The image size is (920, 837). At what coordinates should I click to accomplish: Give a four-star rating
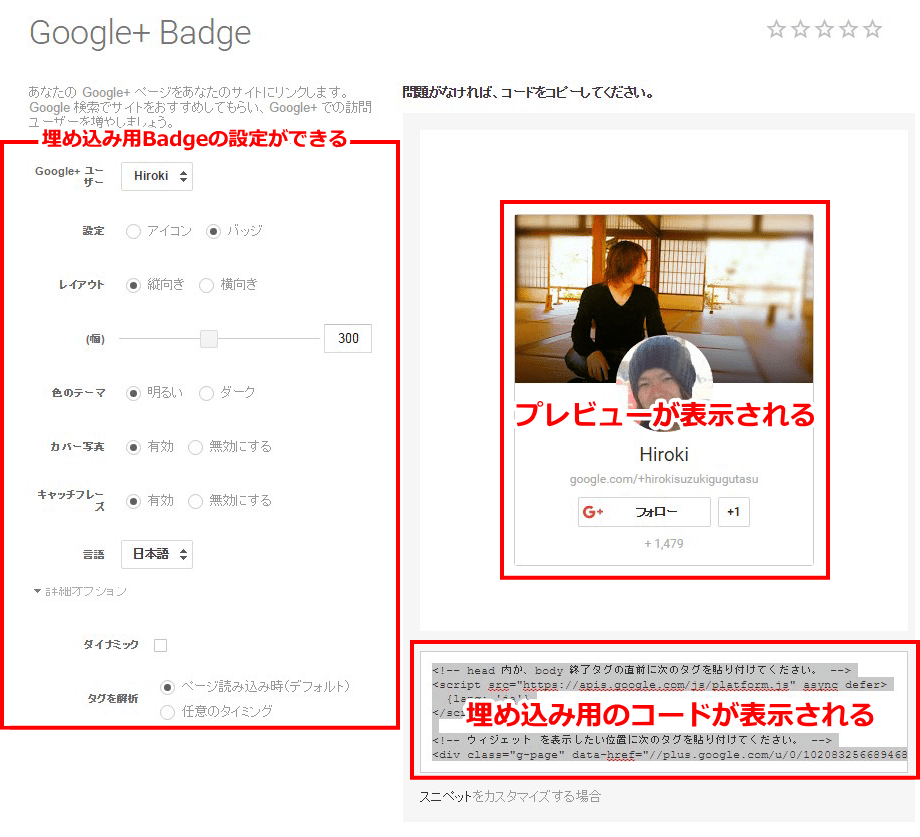[x=848, y=29]
